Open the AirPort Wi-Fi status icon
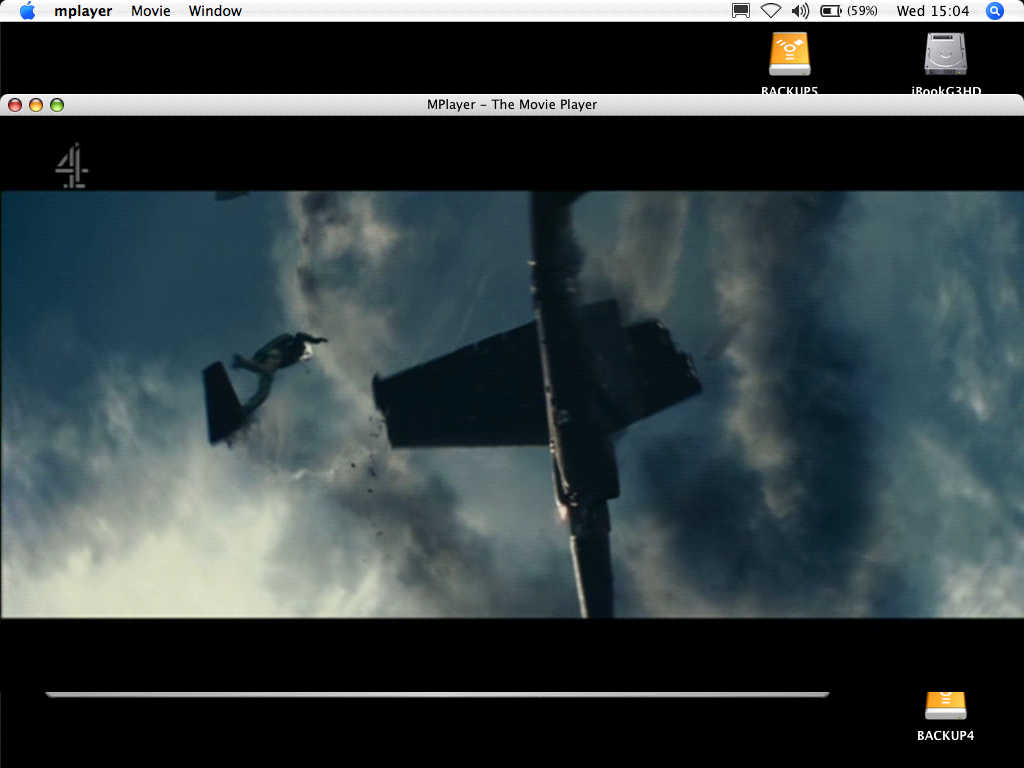 (771, 10)
